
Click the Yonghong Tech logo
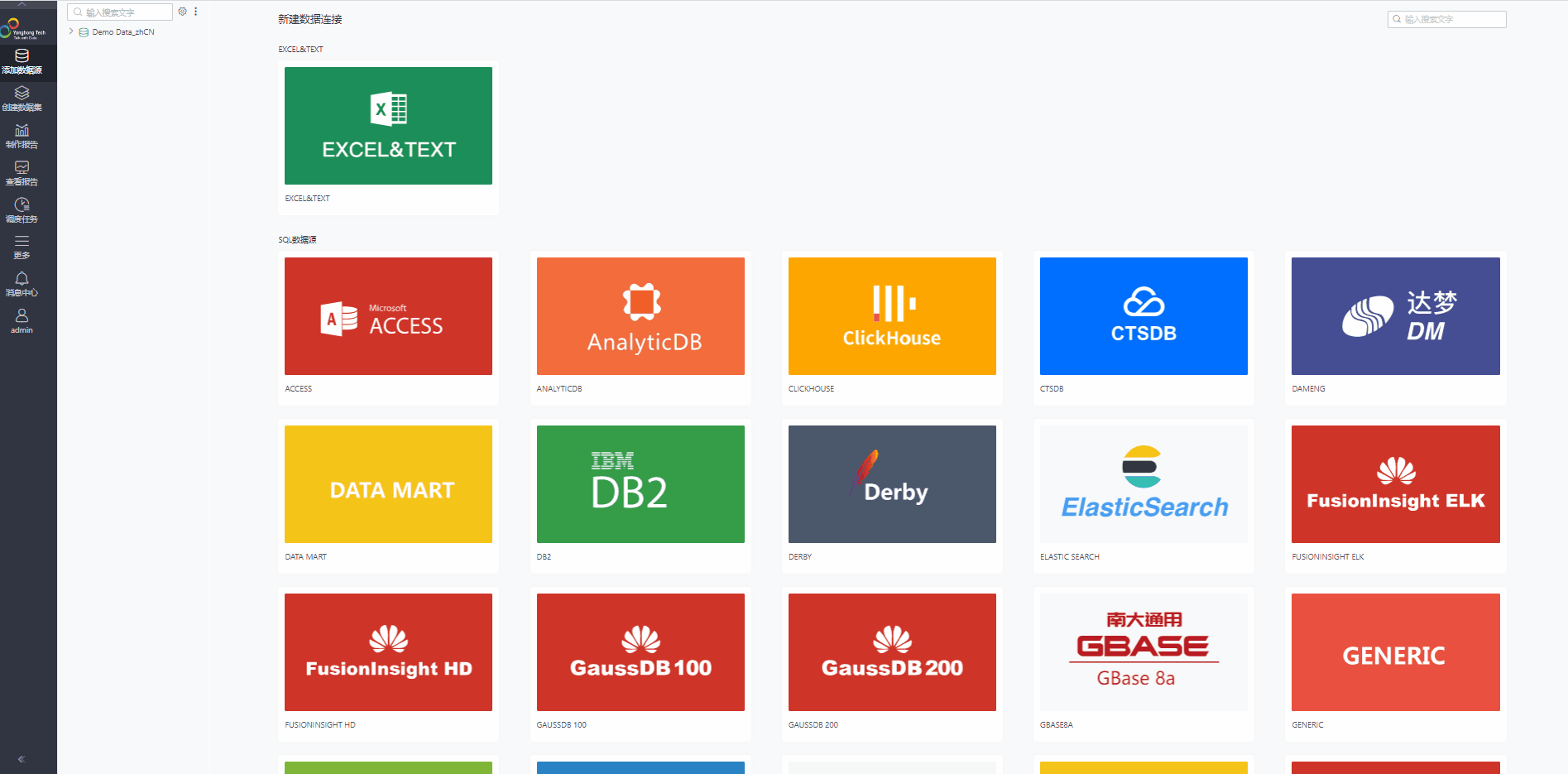click(x=23, y=31)
